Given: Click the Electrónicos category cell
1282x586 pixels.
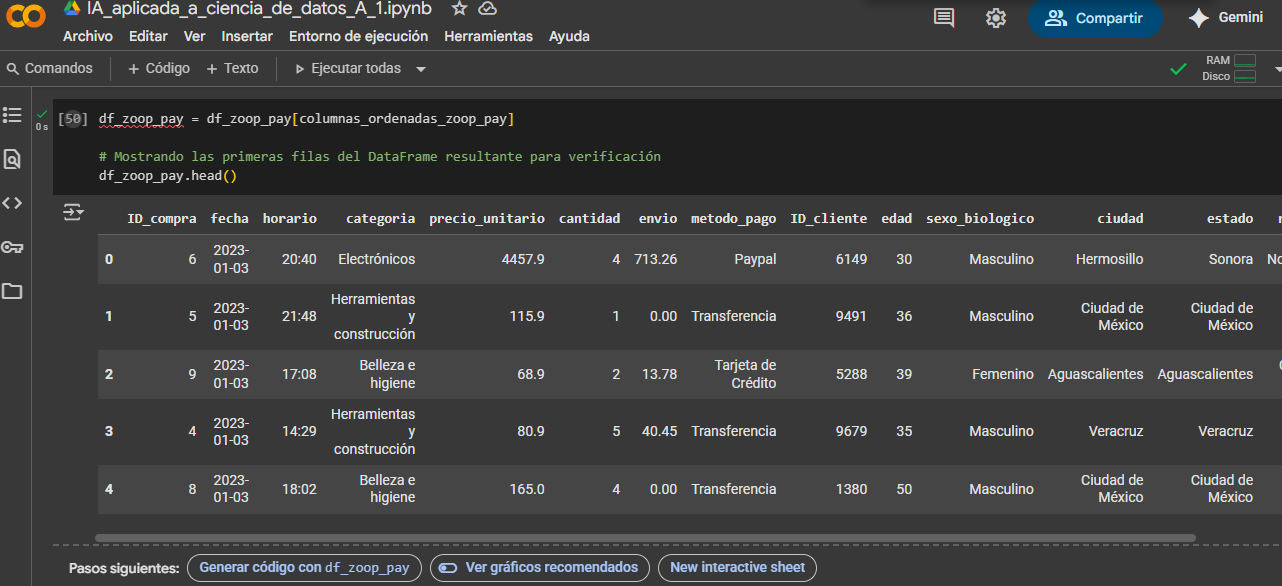Looking at the screenshot, I should pos(377,259).
